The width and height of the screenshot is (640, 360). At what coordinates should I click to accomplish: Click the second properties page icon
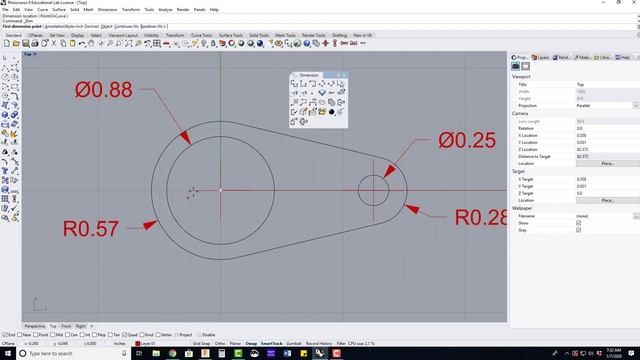(x=526, y=66)
